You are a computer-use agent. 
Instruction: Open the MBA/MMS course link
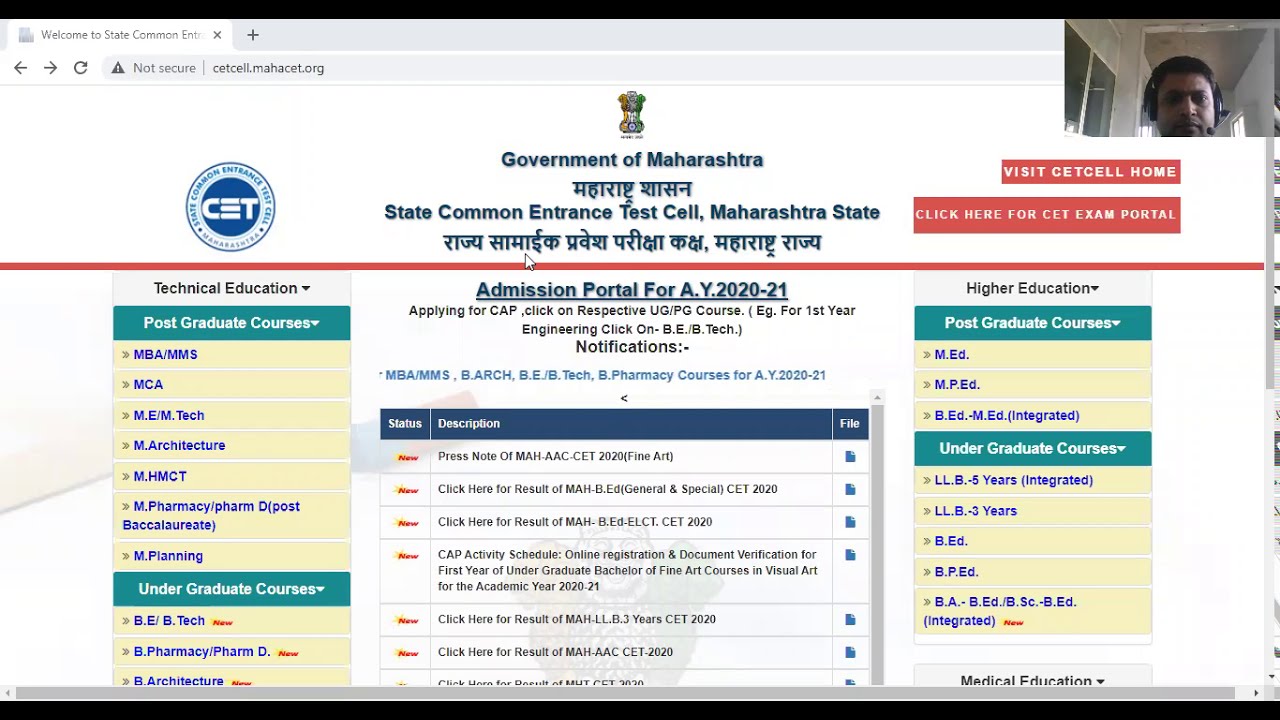pos(166,355)
